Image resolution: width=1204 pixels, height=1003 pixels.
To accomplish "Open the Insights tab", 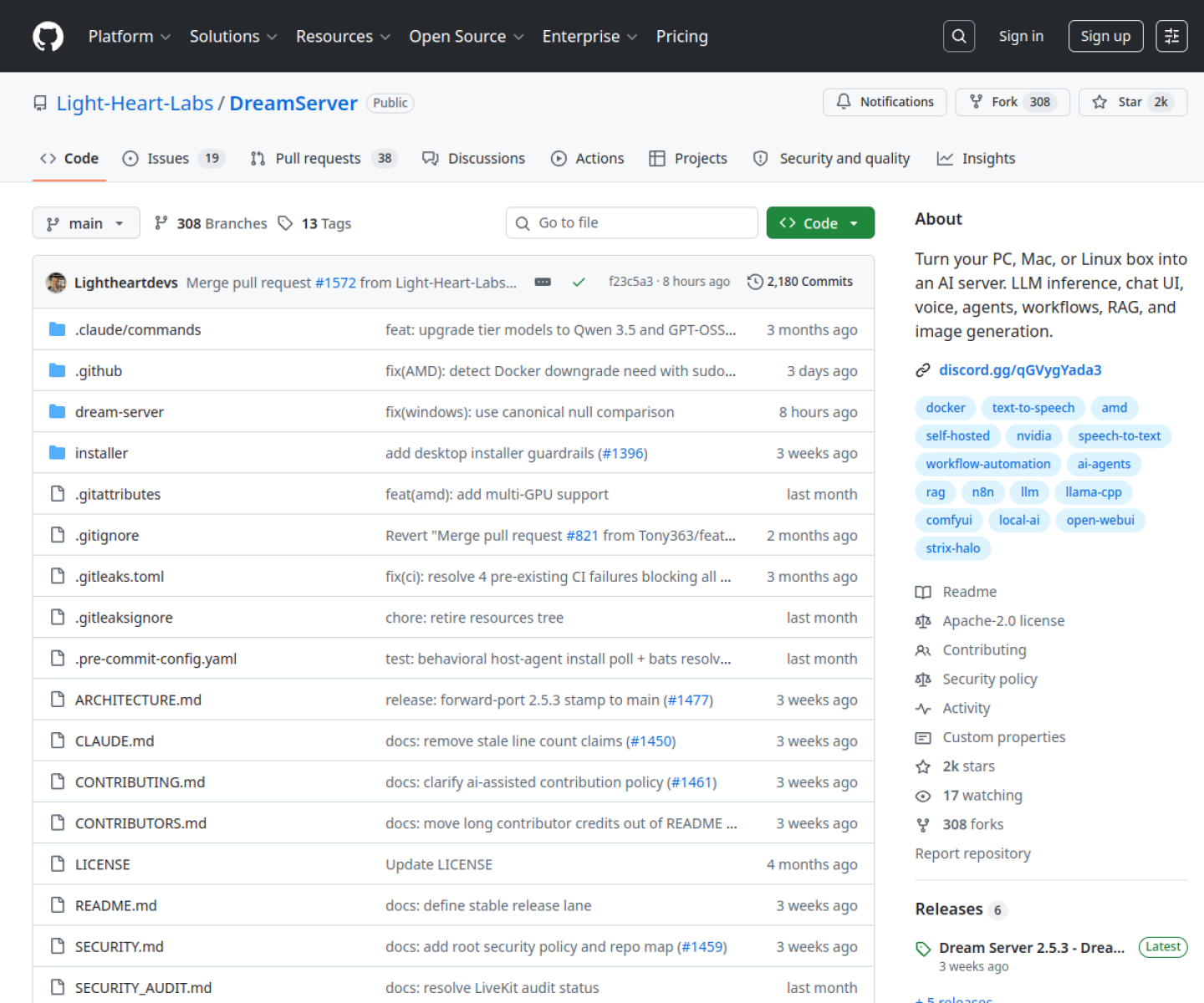I will click(x=976, y=158).
